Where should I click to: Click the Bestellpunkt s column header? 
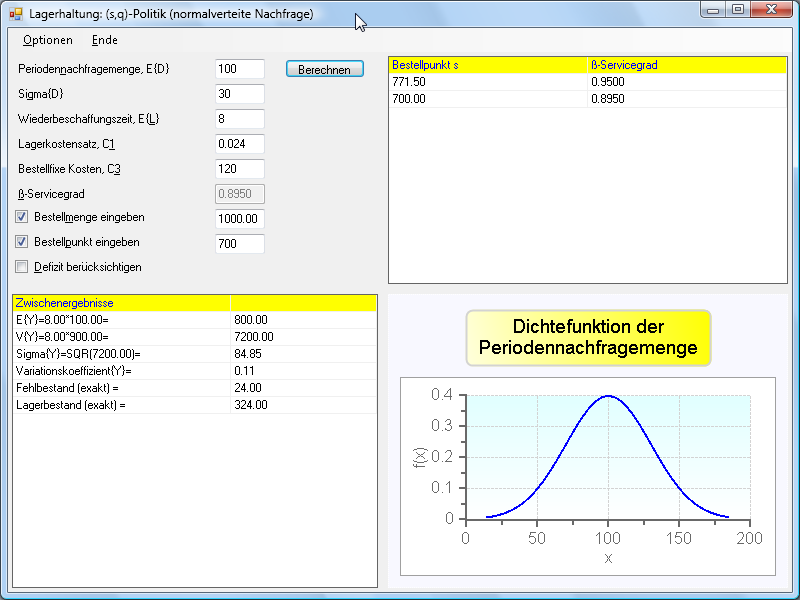[487, 65]
